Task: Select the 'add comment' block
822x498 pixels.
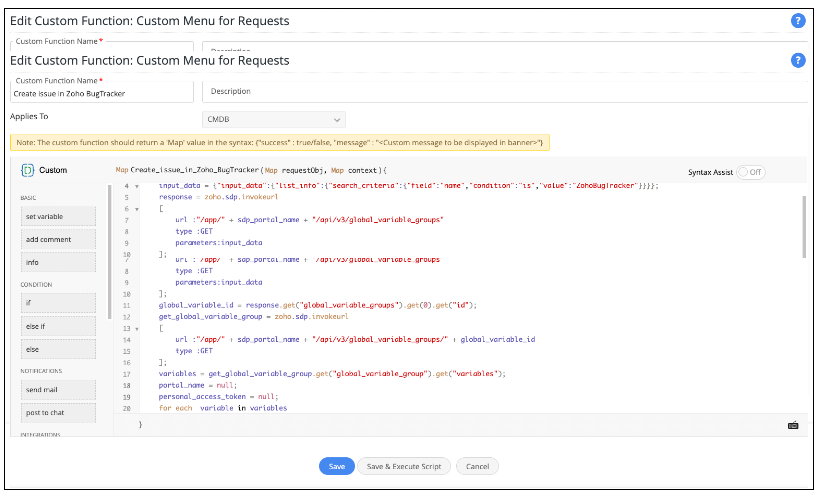Action: 58,240
